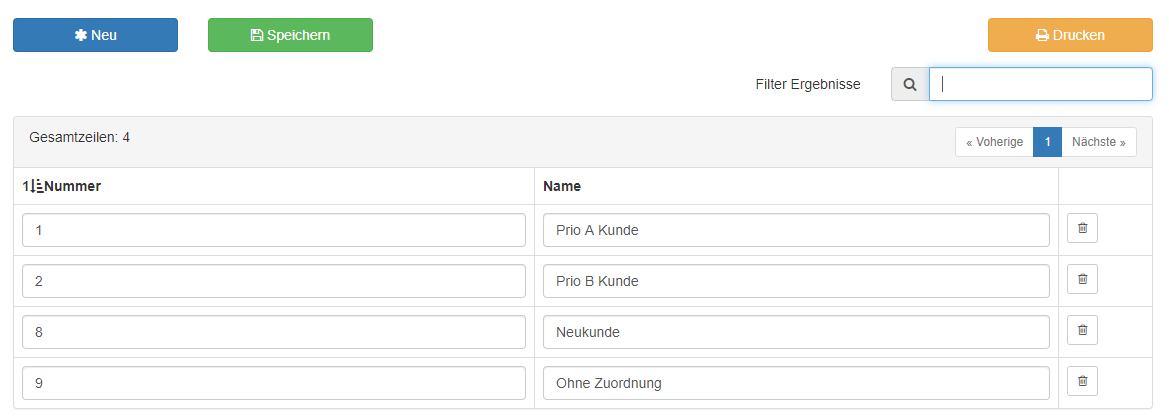
Task: Click the magnifier search icon
Action: tap(910, 84)
